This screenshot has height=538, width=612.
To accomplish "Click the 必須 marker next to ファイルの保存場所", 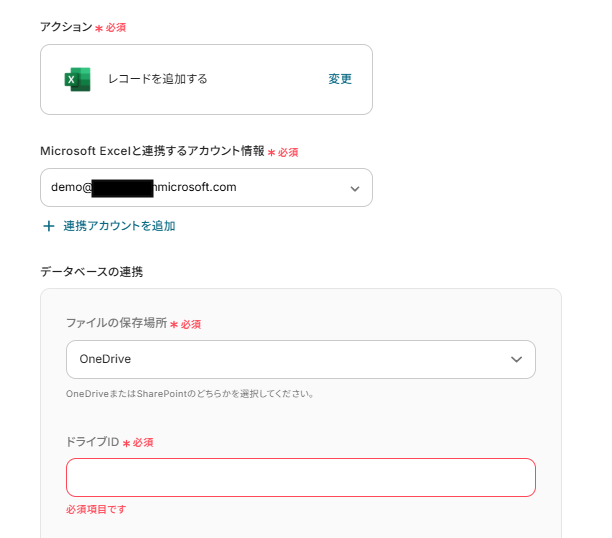I will [x=190, y=324].
